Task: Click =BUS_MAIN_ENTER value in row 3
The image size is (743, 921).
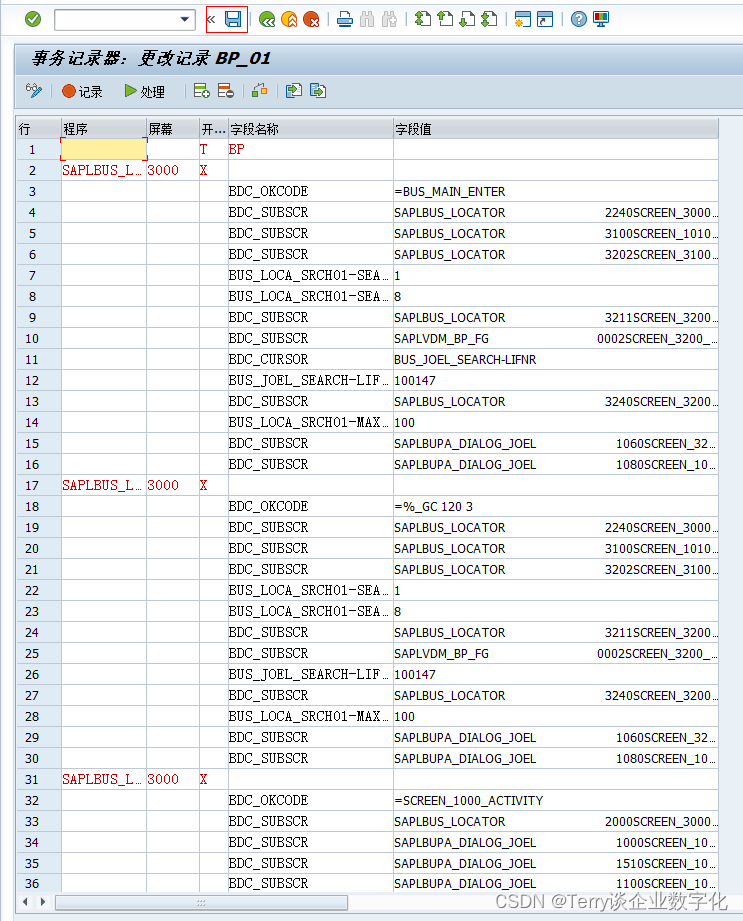Action: pos(450,191)
